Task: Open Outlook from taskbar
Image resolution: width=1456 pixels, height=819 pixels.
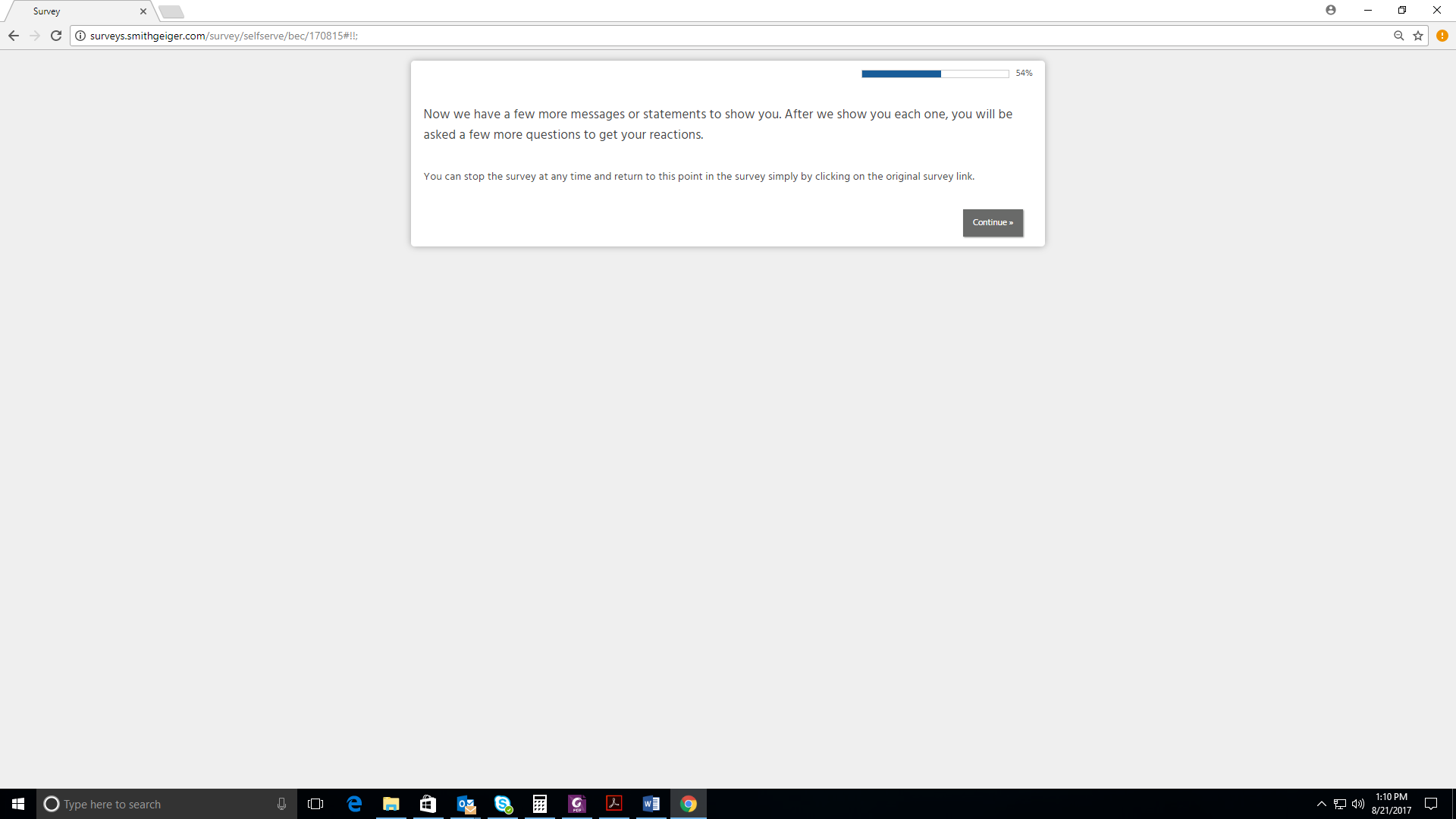Action: tap(466, 804)
